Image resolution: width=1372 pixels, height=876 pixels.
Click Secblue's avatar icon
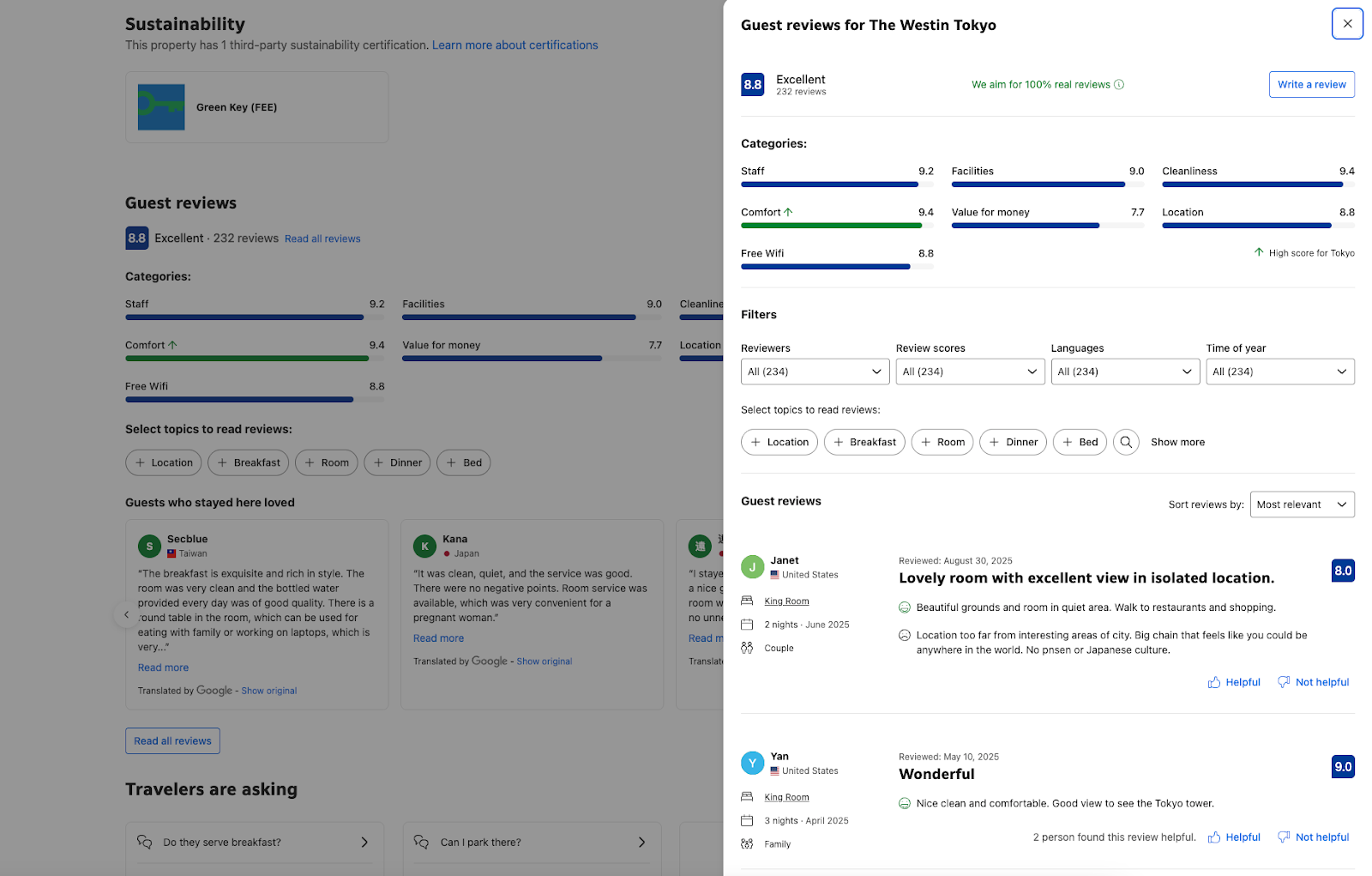(149, 546)
